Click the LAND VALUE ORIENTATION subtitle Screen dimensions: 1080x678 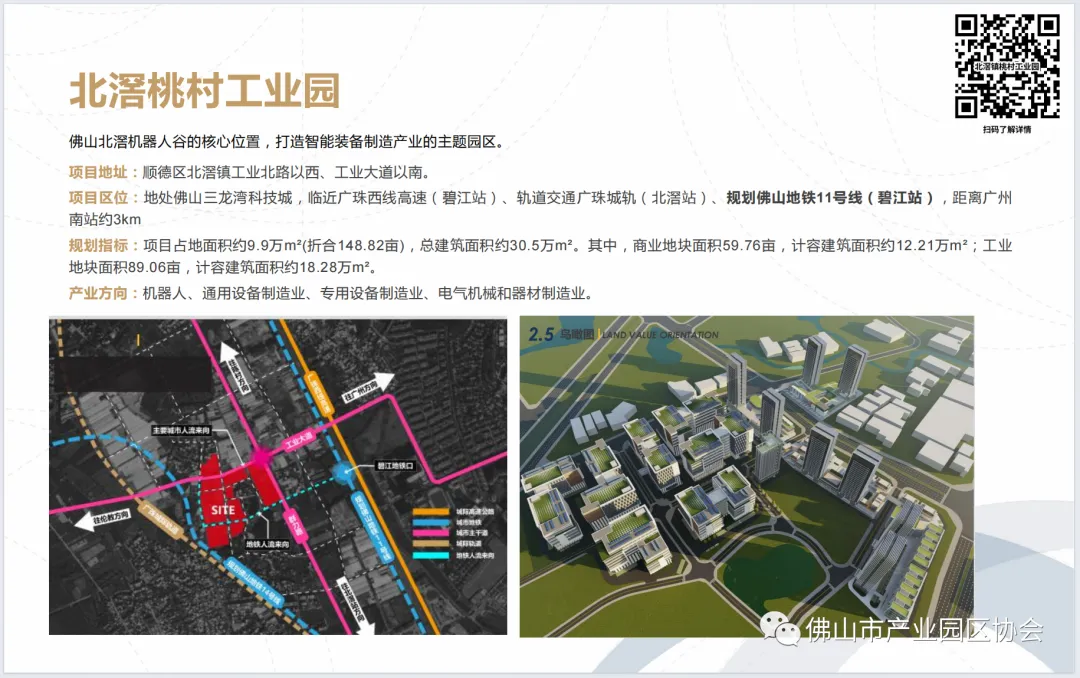pos(660,335)
